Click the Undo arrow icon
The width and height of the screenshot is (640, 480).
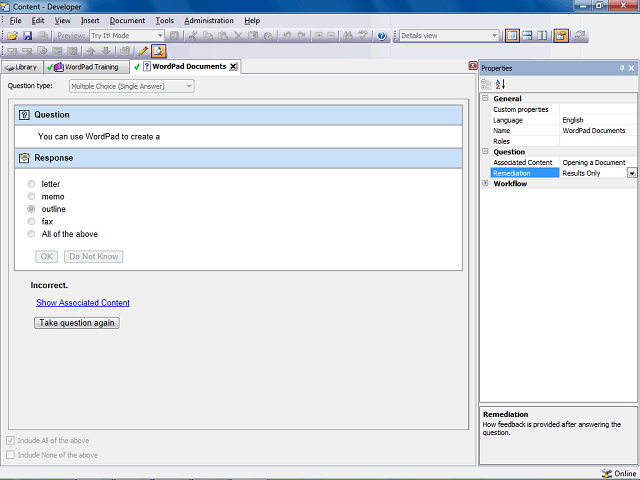287,36
